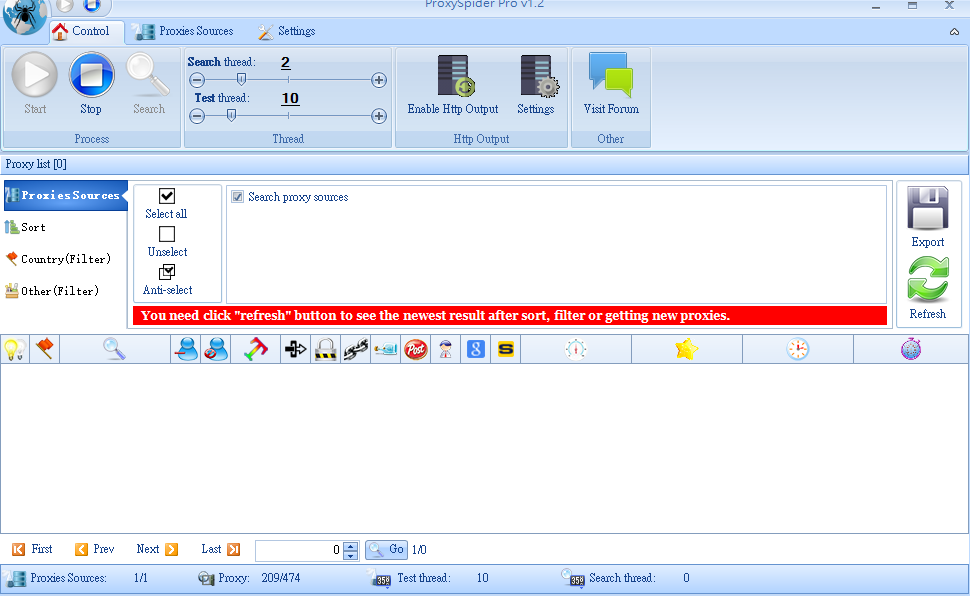Click the Test thread slider handle
970x596 pixels.
(x=231, y=115)
